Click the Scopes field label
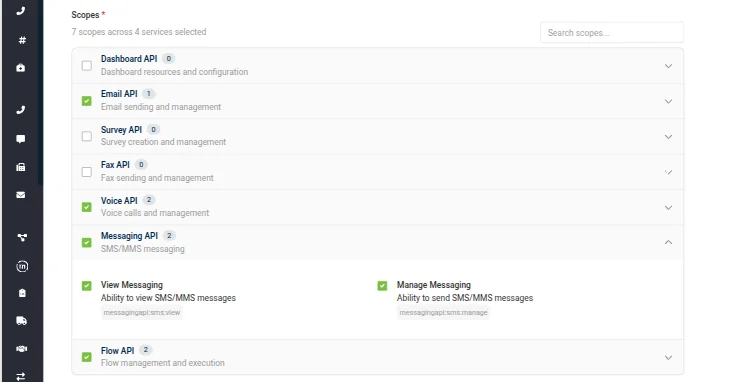 pos(85,15)
